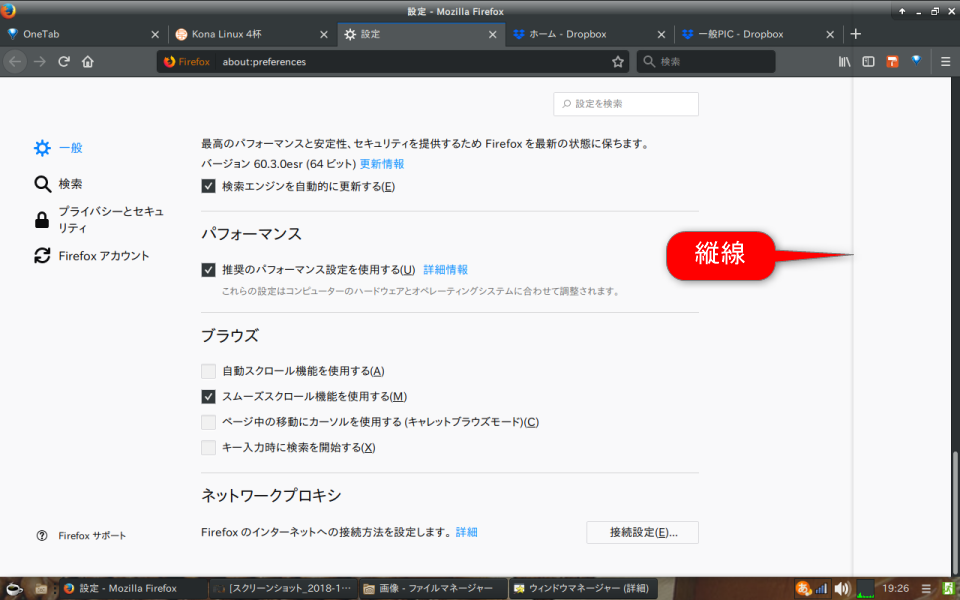Open the 検索 preferences category
This screenshot has width=960, height=600.
(x=59, y=184)
